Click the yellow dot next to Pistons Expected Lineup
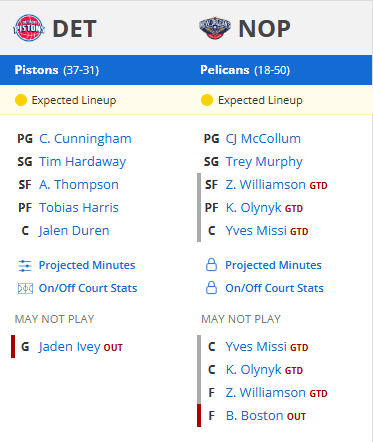Image resolution: width=373 pixels, height=442 pixels. click(x=21, y=100)
